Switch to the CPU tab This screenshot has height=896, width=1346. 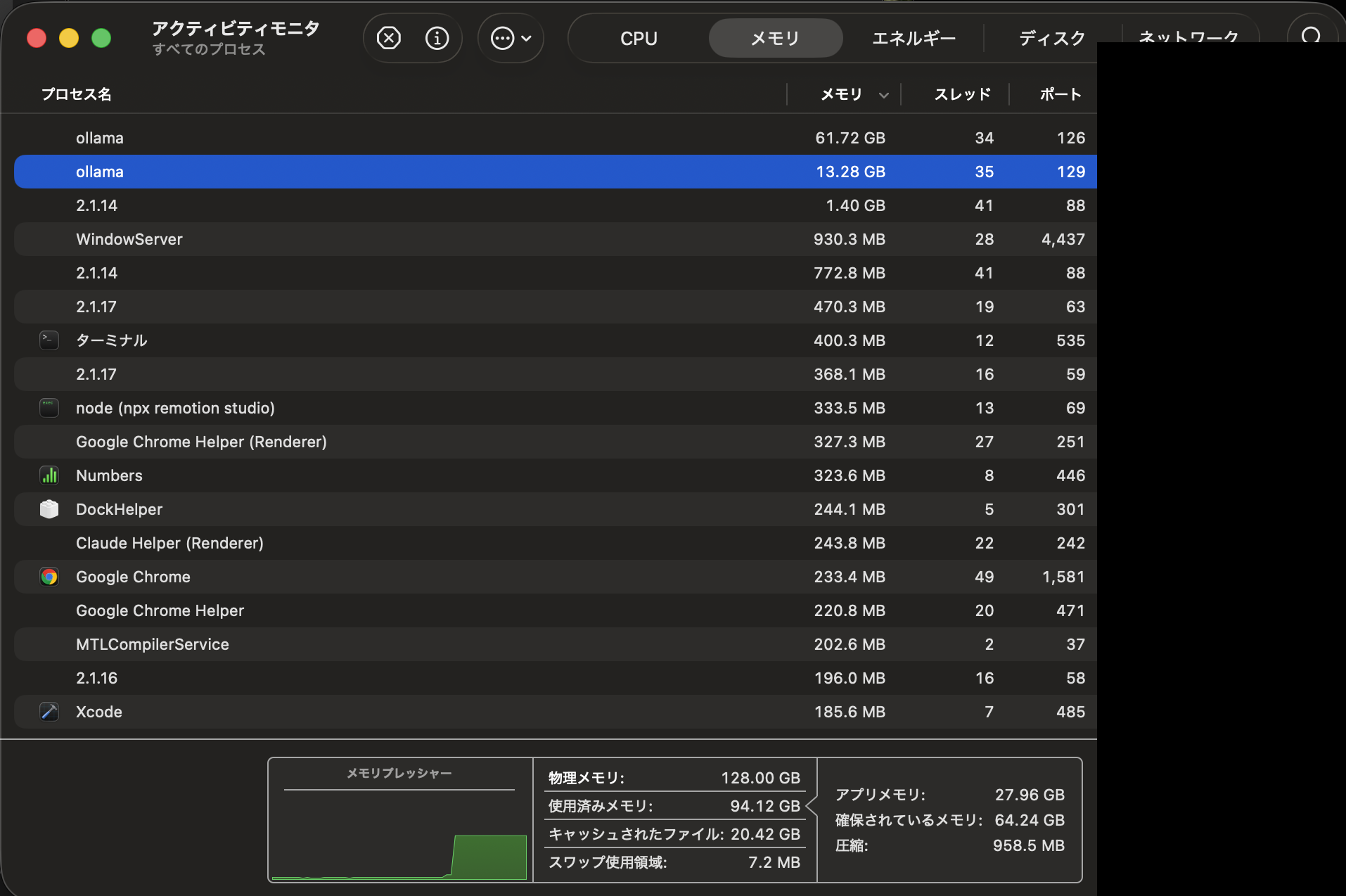coord(637,38)
